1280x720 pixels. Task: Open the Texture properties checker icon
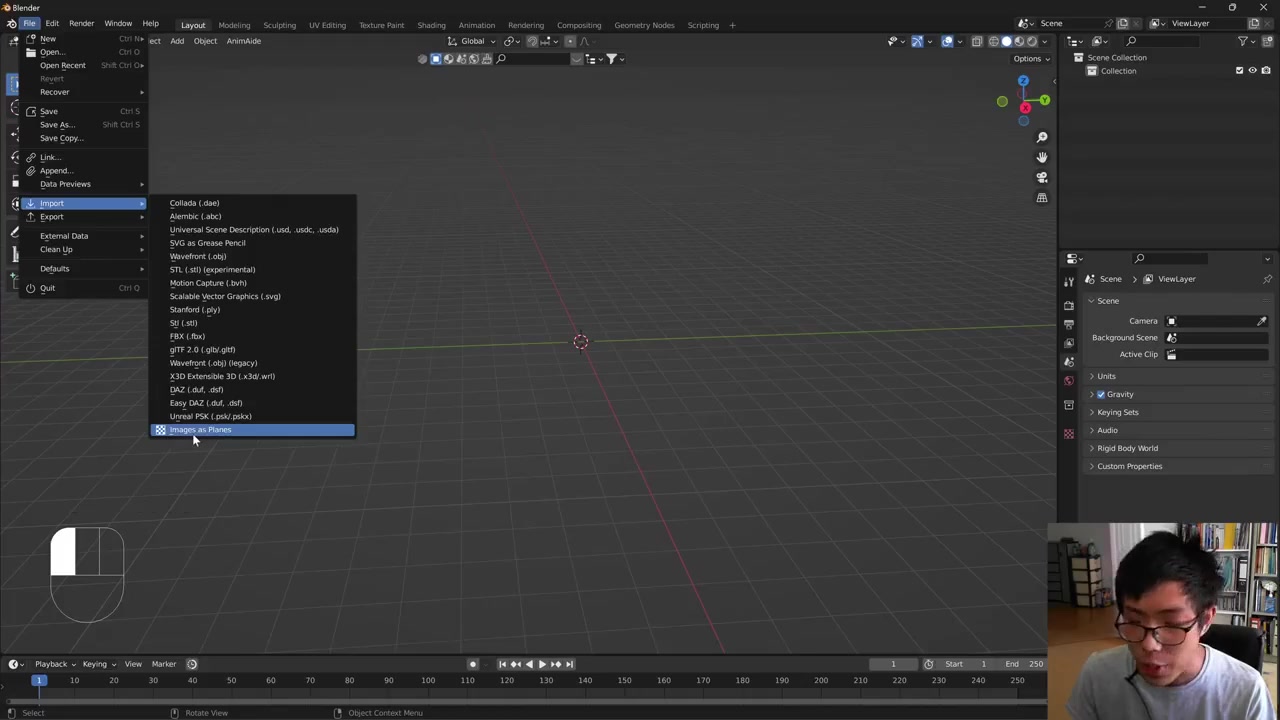point(1069,434)
